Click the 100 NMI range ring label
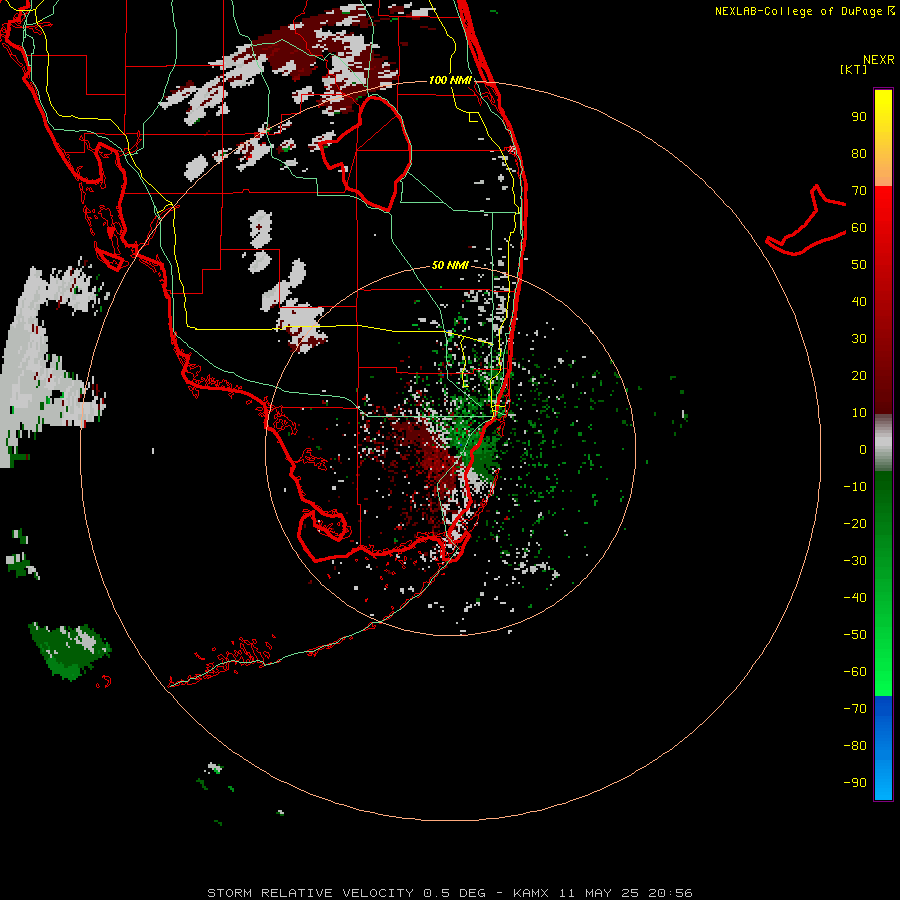900x900 pixels. point(450,80)
